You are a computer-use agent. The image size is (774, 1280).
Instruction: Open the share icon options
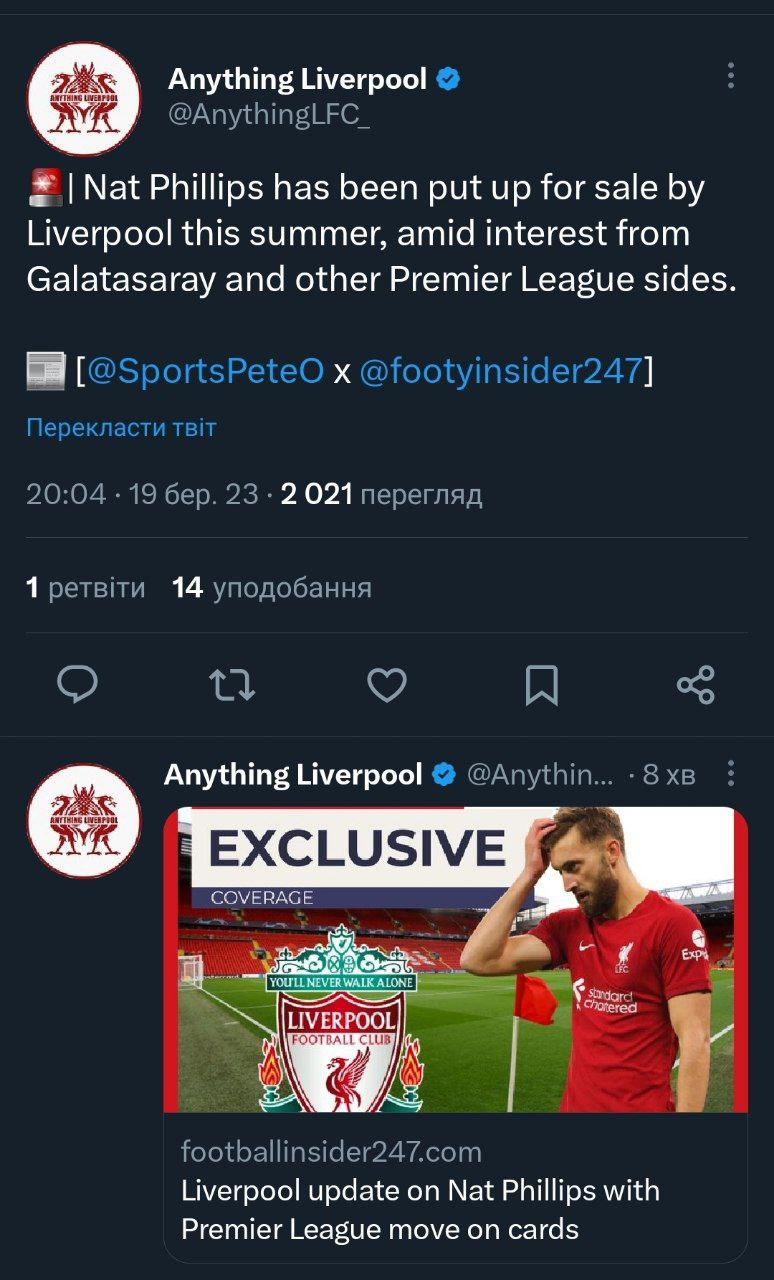coord(696,685)
